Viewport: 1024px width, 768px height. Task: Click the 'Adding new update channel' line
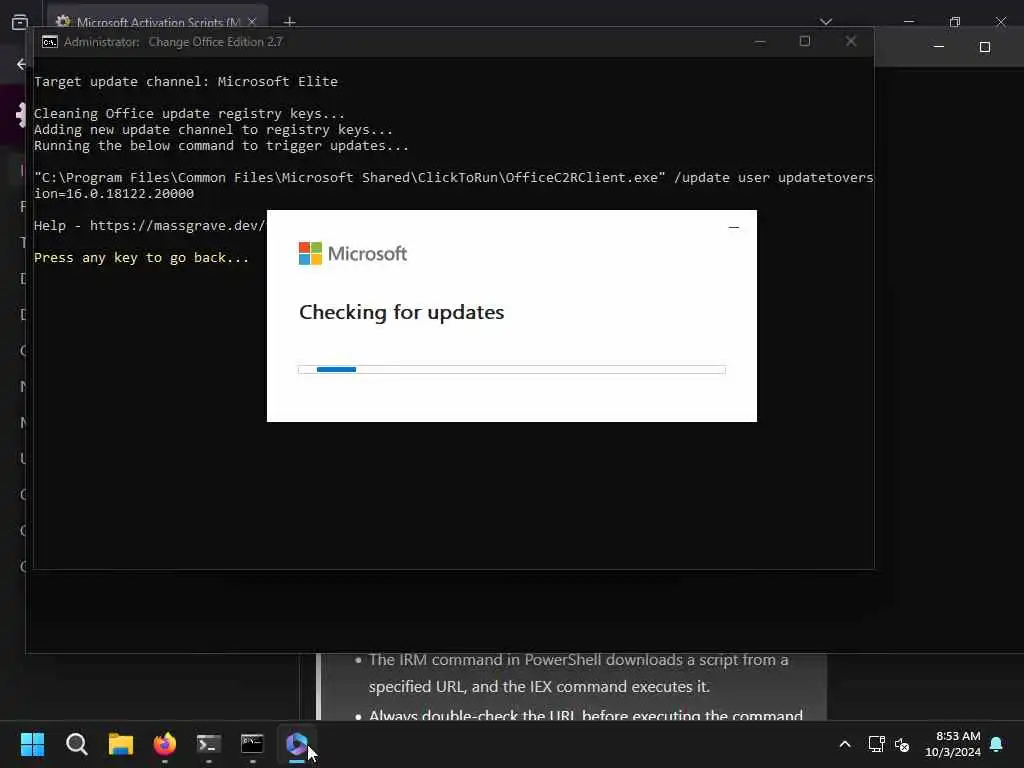pyautogui.click(x=213, y=130)
